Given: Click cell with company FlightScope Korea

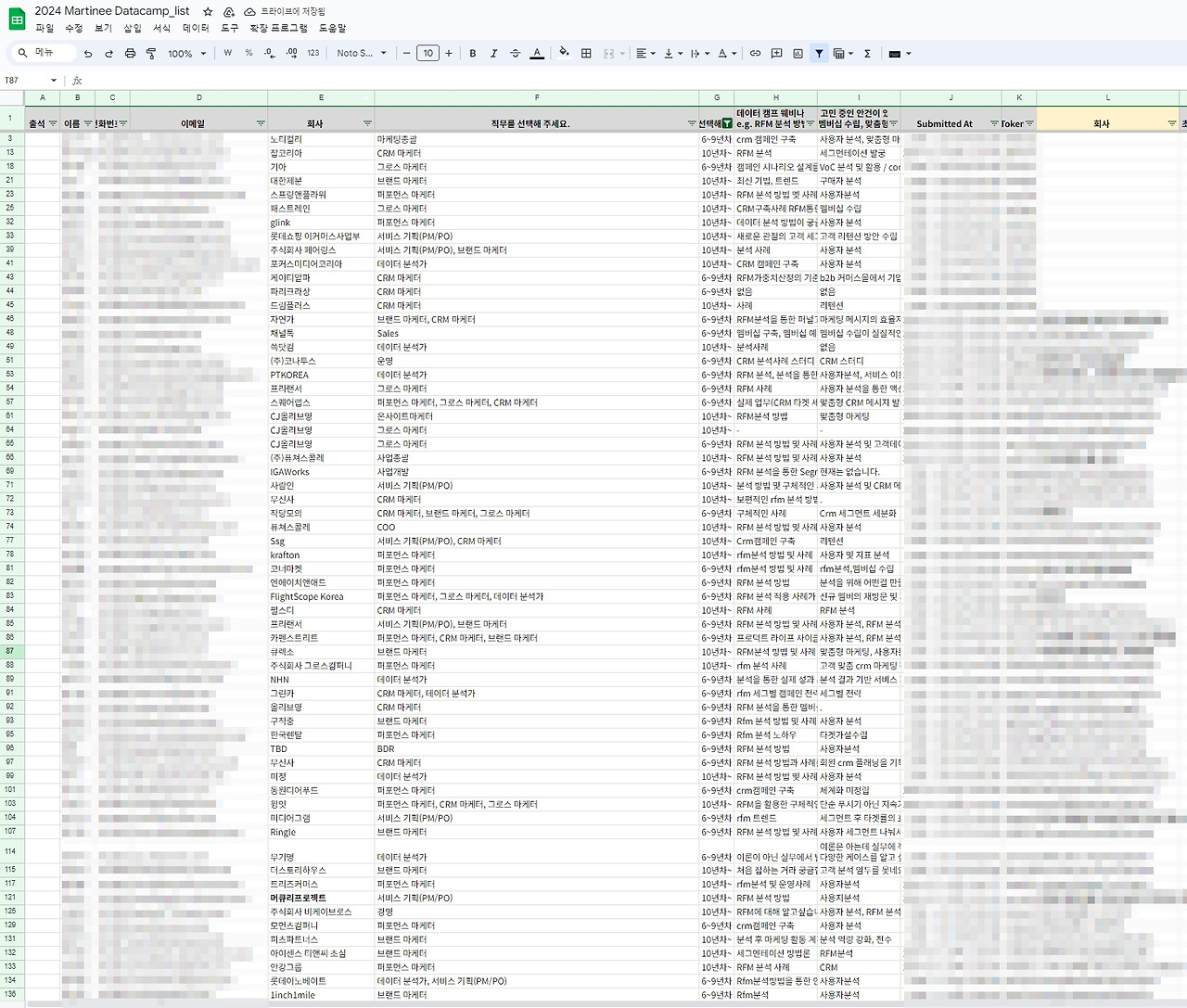Looking at the screenshot, I should (x=321, y=596).
